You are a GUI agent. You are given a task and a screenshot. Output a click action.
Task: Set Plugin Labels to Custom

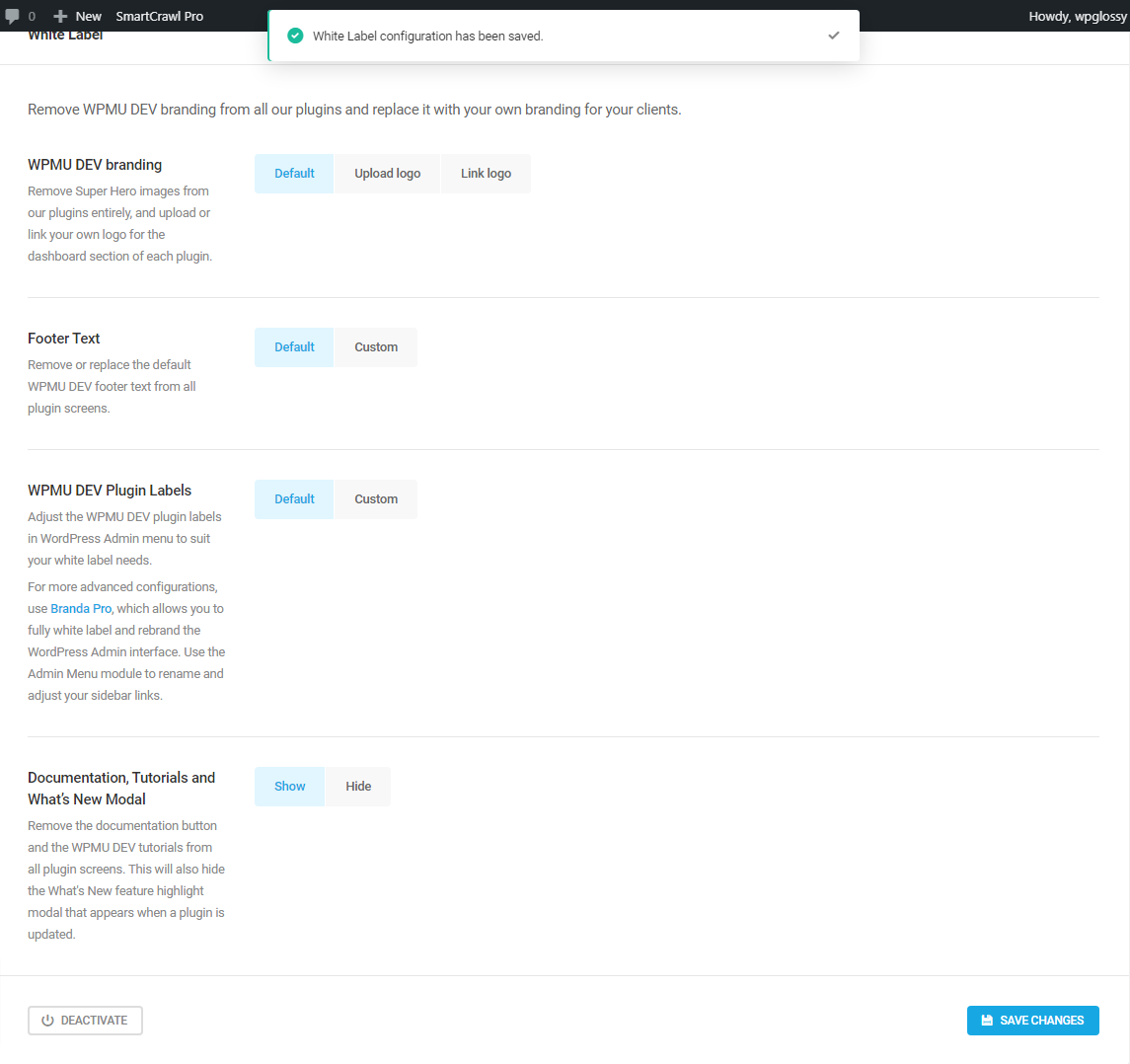375,498
